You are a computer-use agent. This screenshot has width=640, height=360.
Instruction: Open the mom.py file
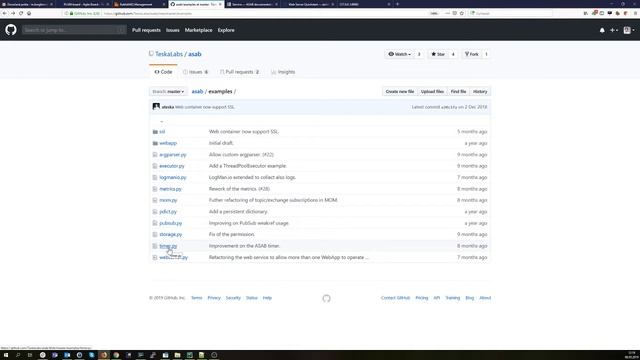coord(168,200)
